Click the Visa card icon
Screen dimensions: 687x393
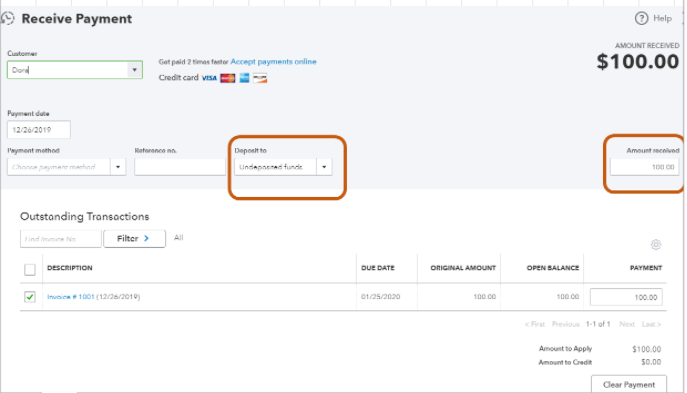209,78
